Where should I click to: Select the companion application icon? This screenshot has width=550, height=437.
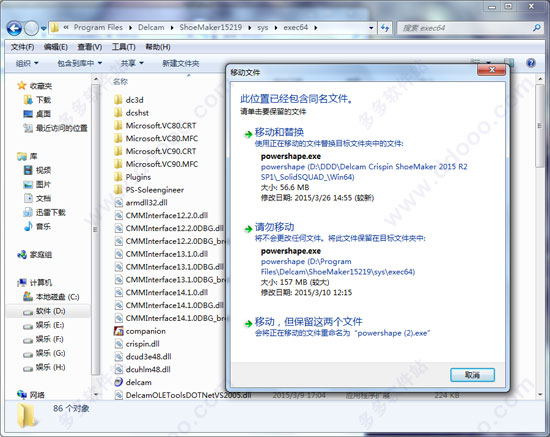click(119, 331)
